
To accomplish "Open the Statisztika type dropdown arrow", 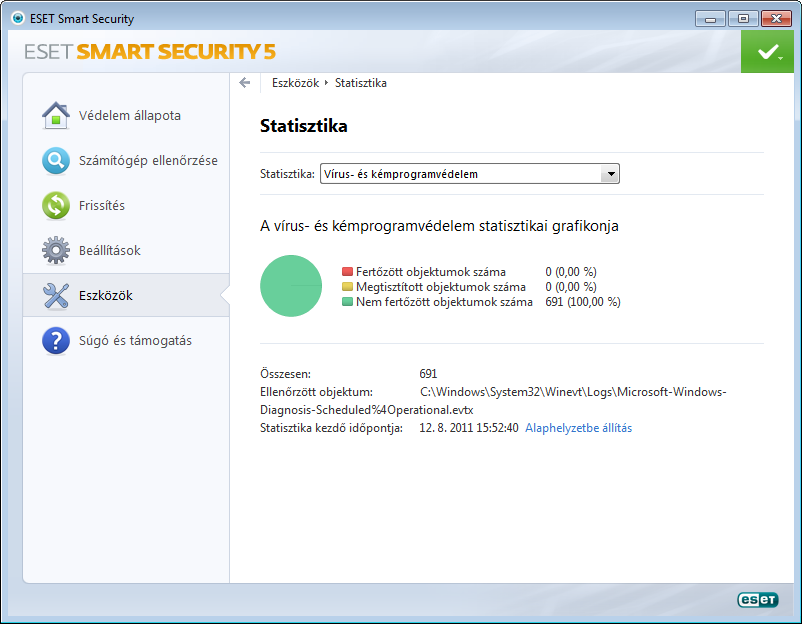I will tap(610, 174).
